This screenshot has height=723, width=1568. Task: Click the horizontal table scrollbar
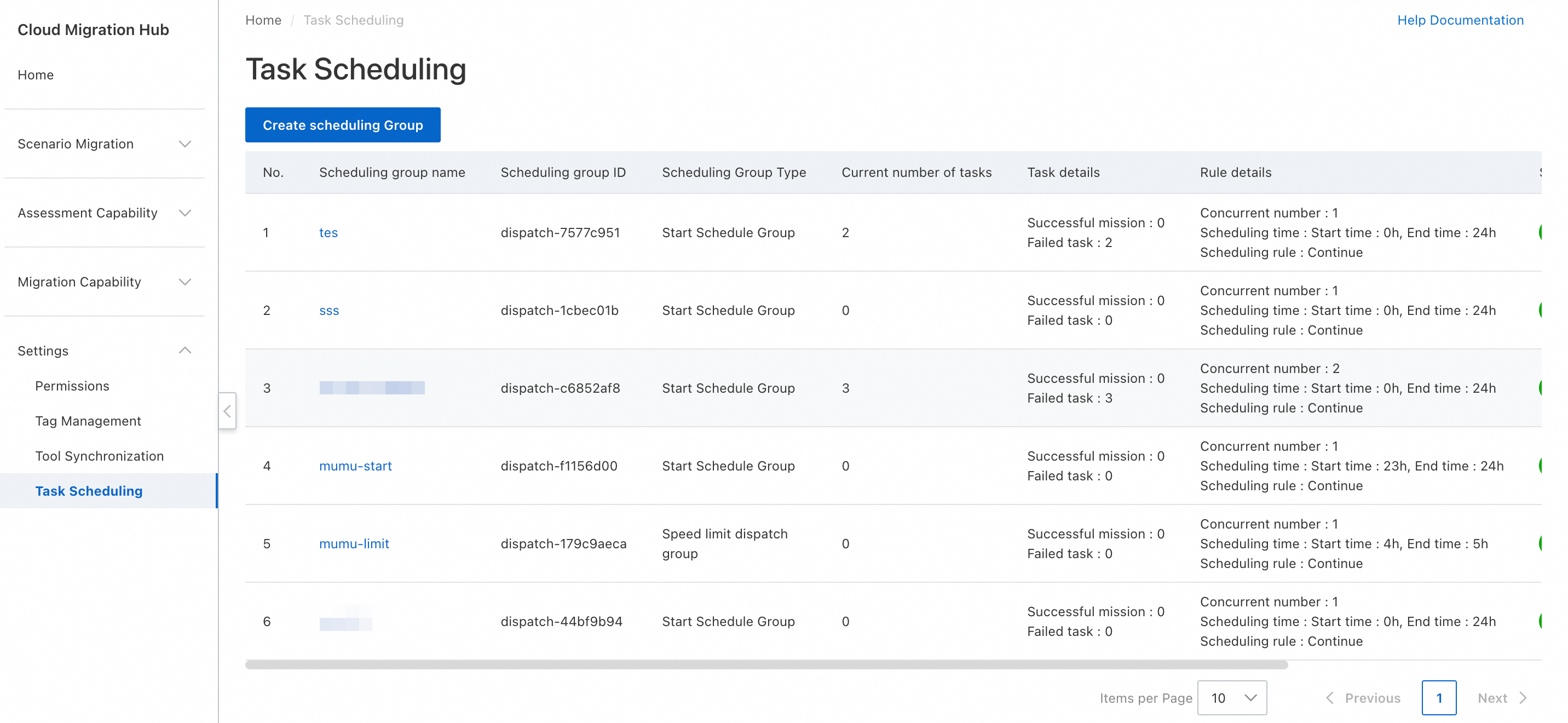[766, 665]
